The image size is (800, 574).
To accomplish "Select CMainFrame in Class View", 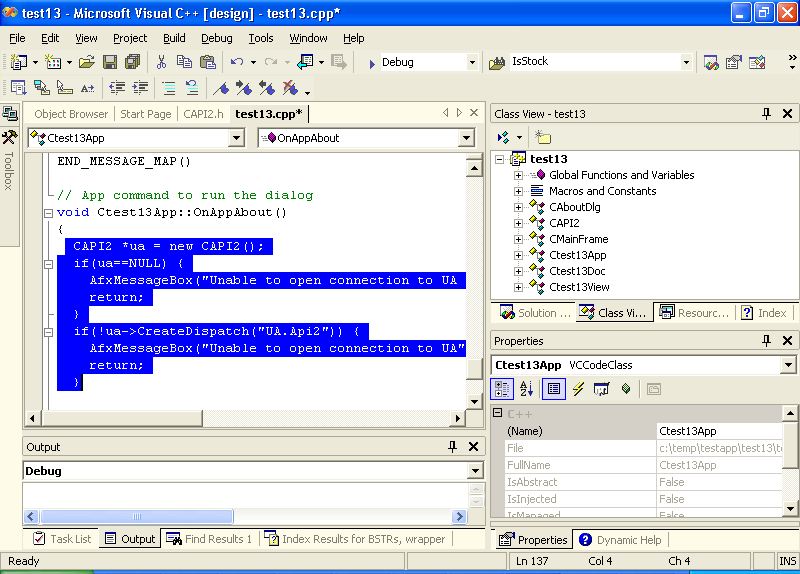I will point(579,239).
